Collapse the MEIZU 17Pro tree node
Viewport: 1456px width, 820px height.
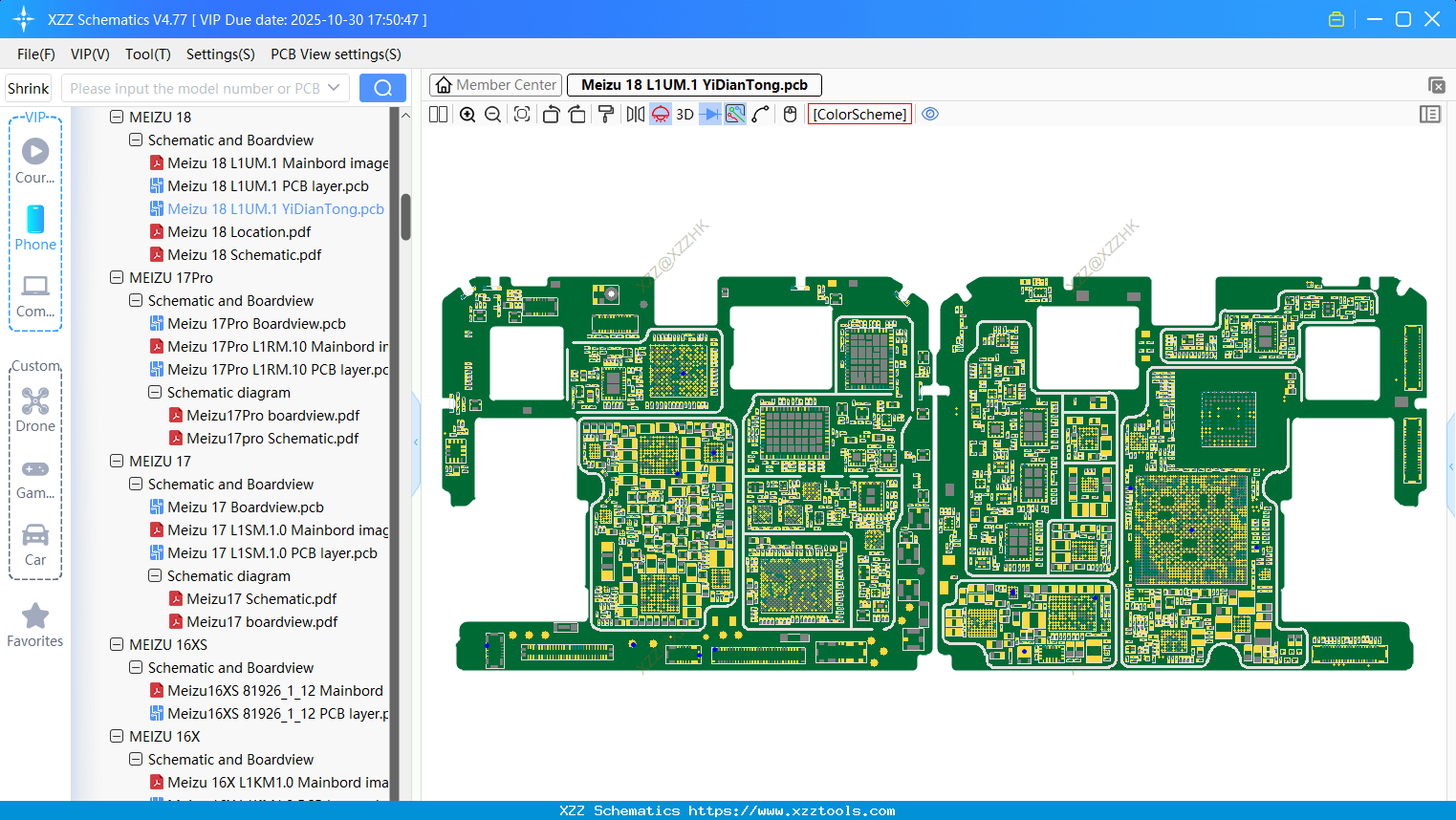117,278
